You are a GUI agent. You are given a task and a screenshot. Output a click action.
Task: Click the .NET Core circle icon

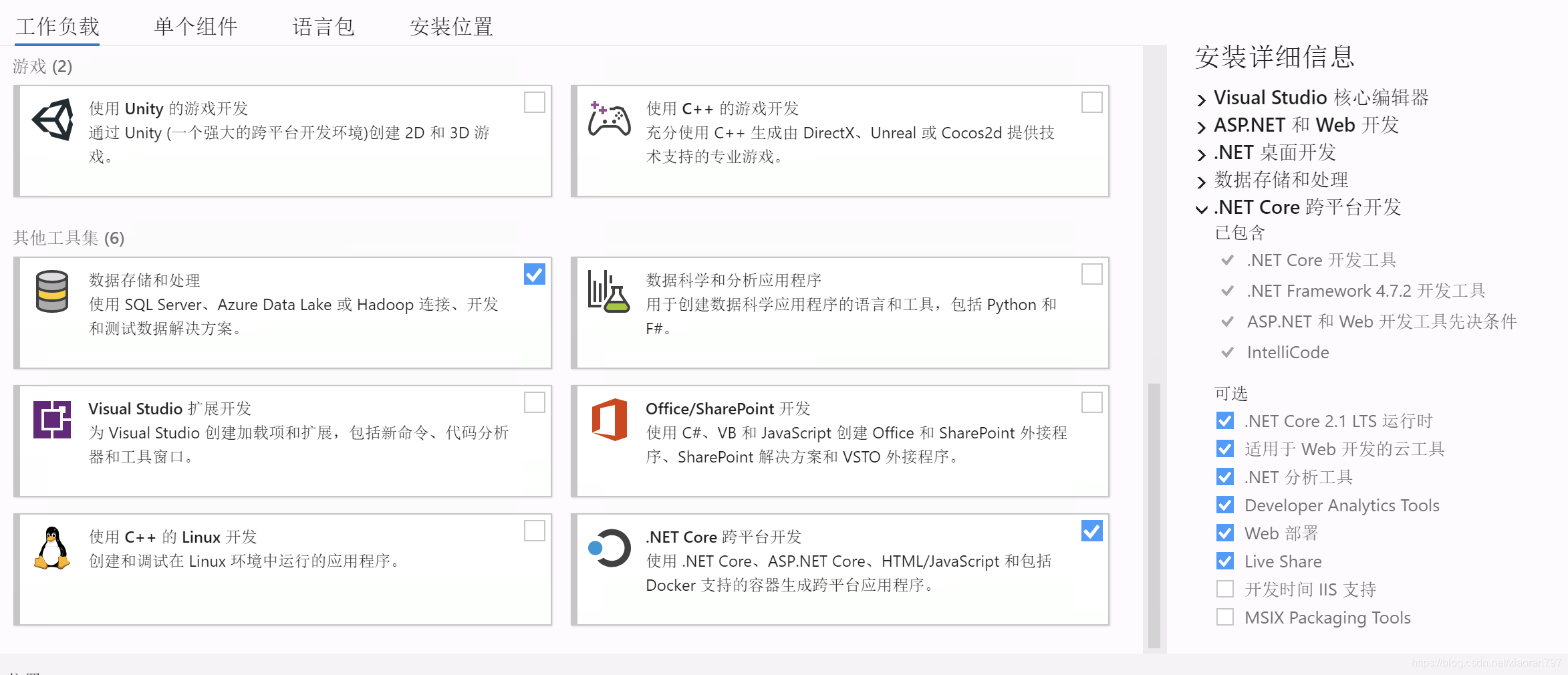coord(609,548)
